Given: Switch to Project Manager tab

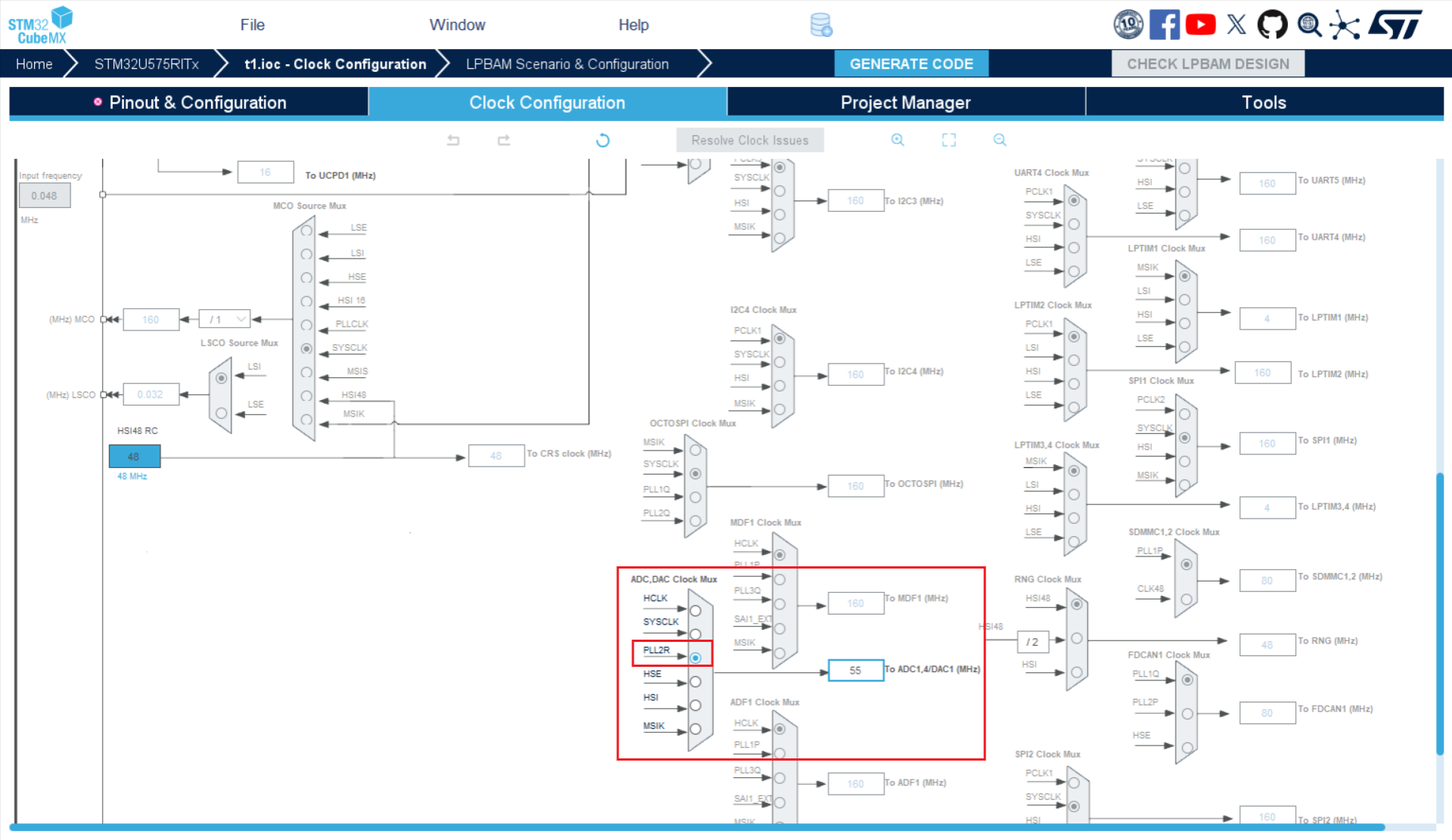Looking at the screenshot, I should (x=905, y=103).
